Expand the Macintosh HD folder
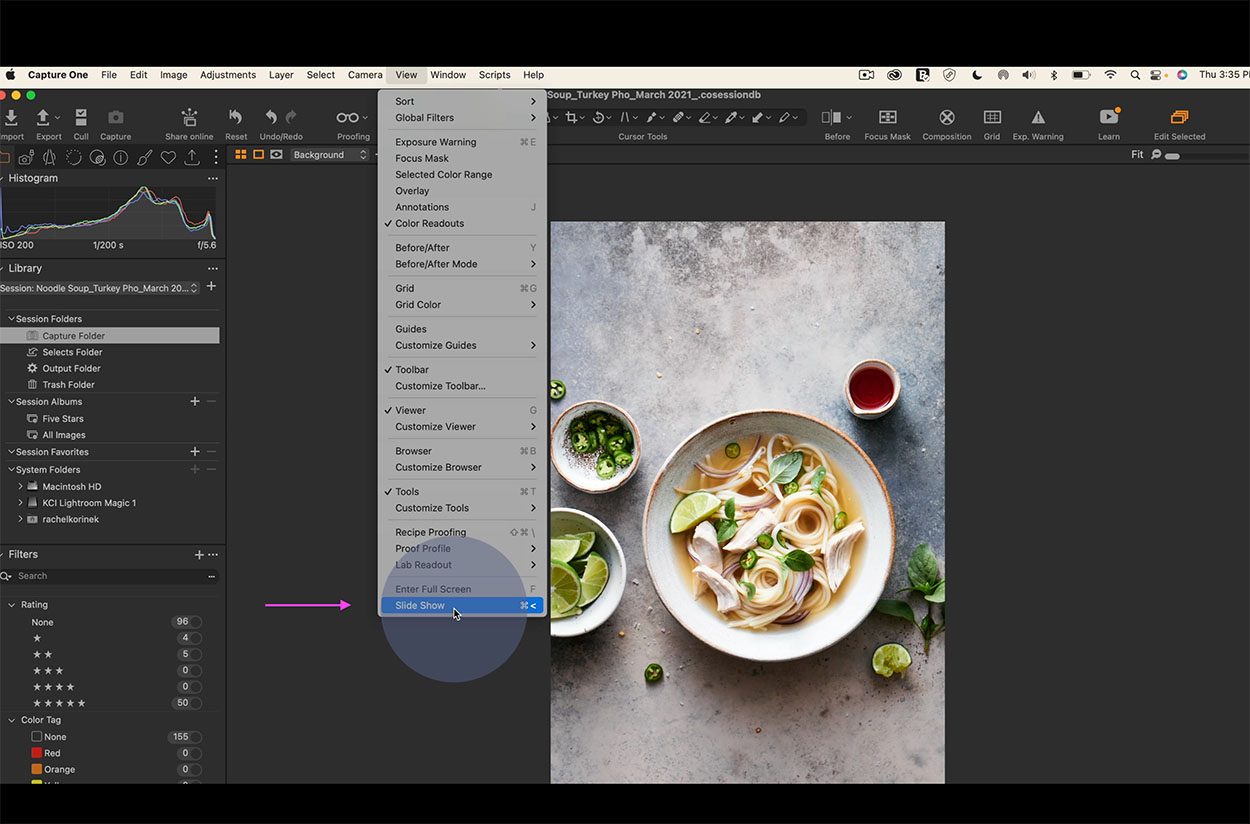Image resolution: width=1250 pixels, height=824 pixels. 19,486
